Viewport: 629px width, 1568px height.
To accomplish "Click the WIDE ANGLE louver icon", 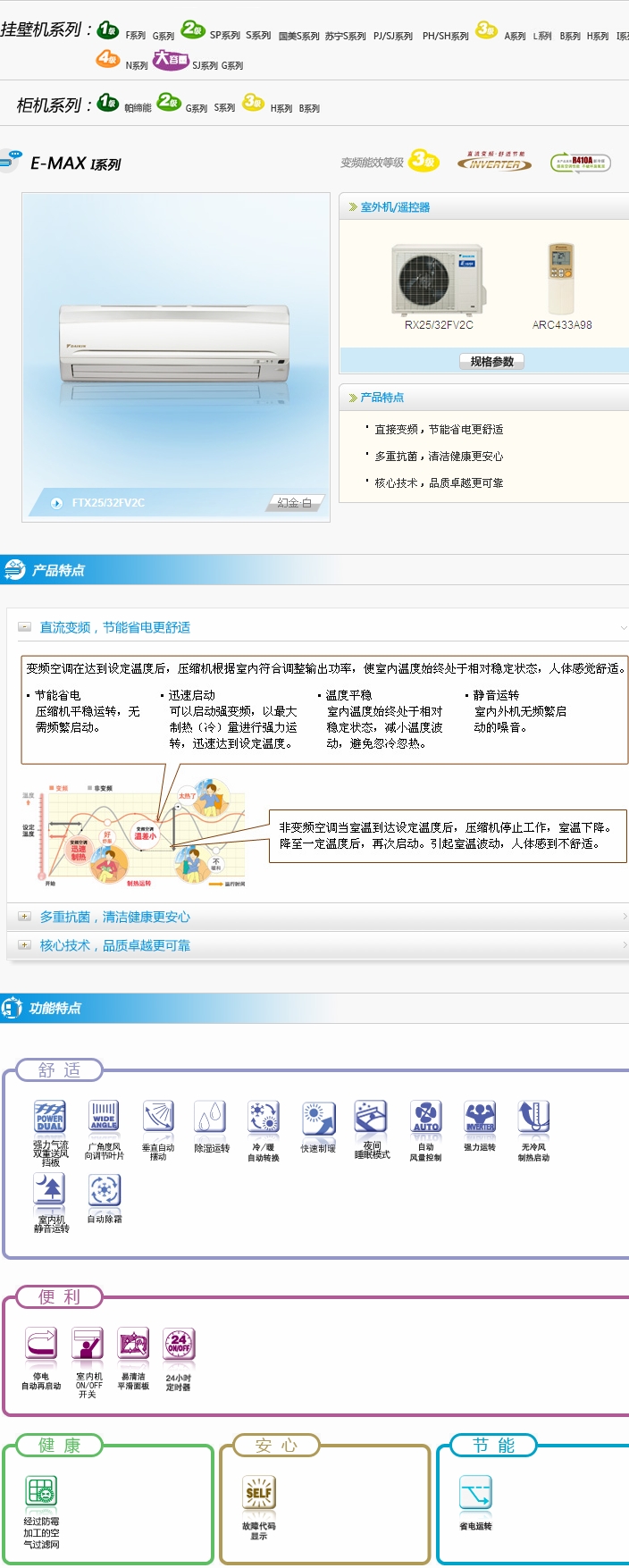I will 104,1117.
